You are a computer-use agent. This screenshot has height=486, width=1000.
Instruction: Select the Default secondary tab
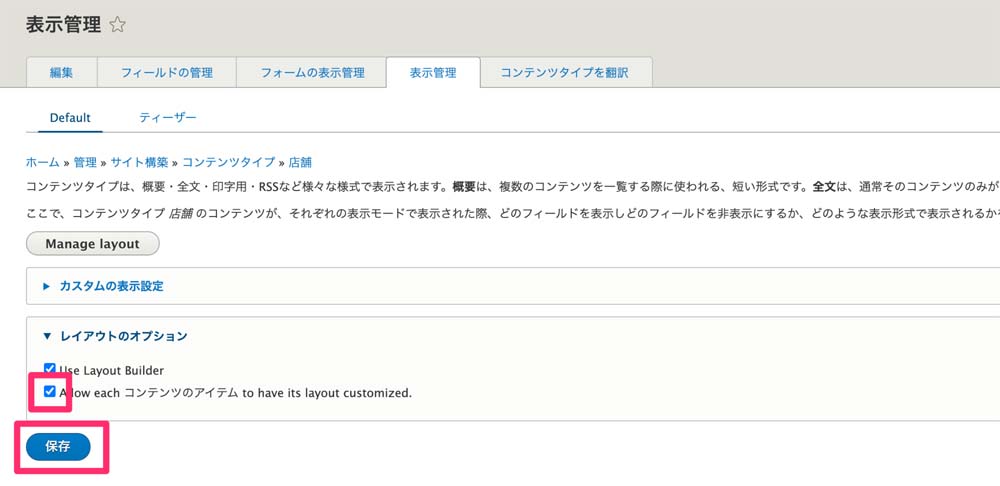pyautogui.click(x=70, y=118)
